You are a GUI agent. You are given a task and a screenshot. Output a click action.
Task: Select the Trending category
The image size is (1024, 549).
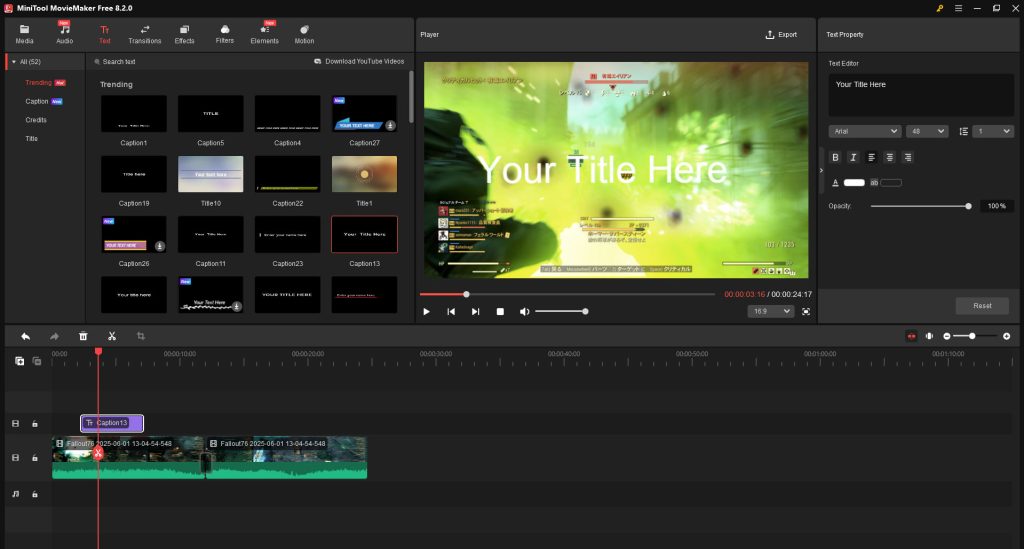39,83
